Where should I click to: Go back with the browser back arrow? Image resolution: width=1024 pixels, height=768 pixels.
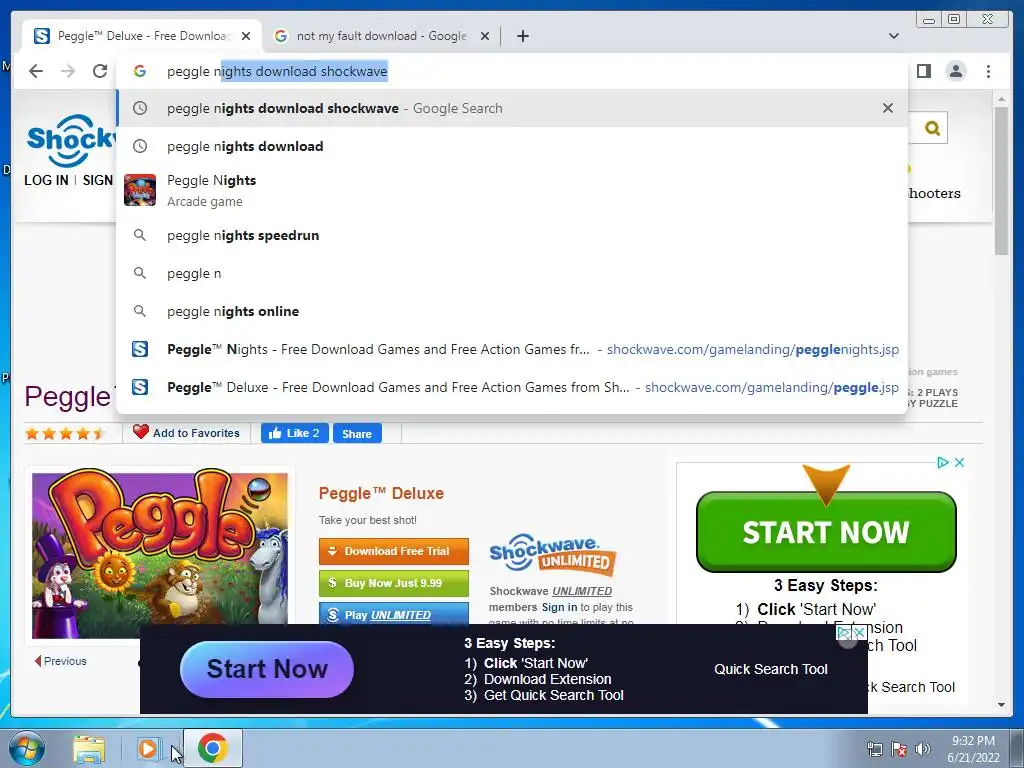tap(36, 71)
